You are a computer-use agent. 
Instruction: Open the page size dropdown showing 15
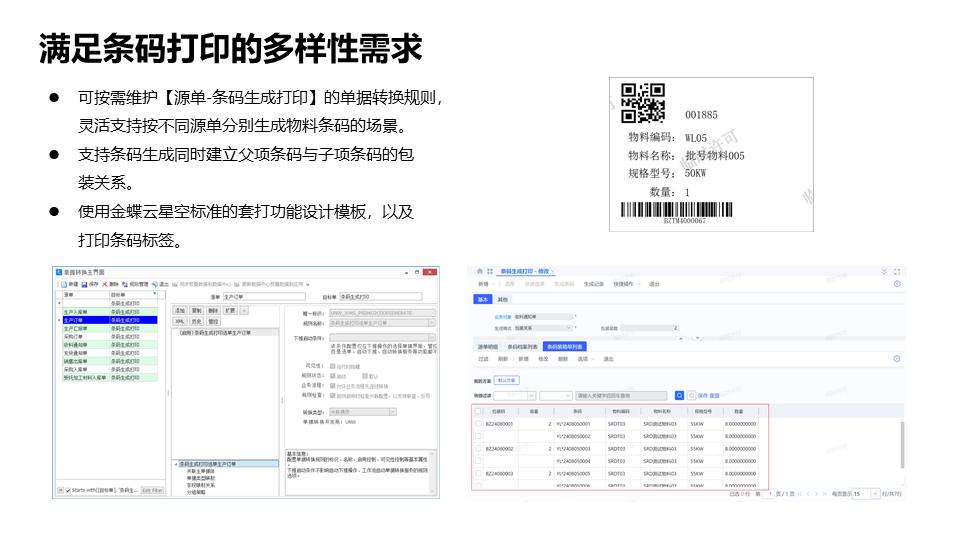tap(861, 493)
